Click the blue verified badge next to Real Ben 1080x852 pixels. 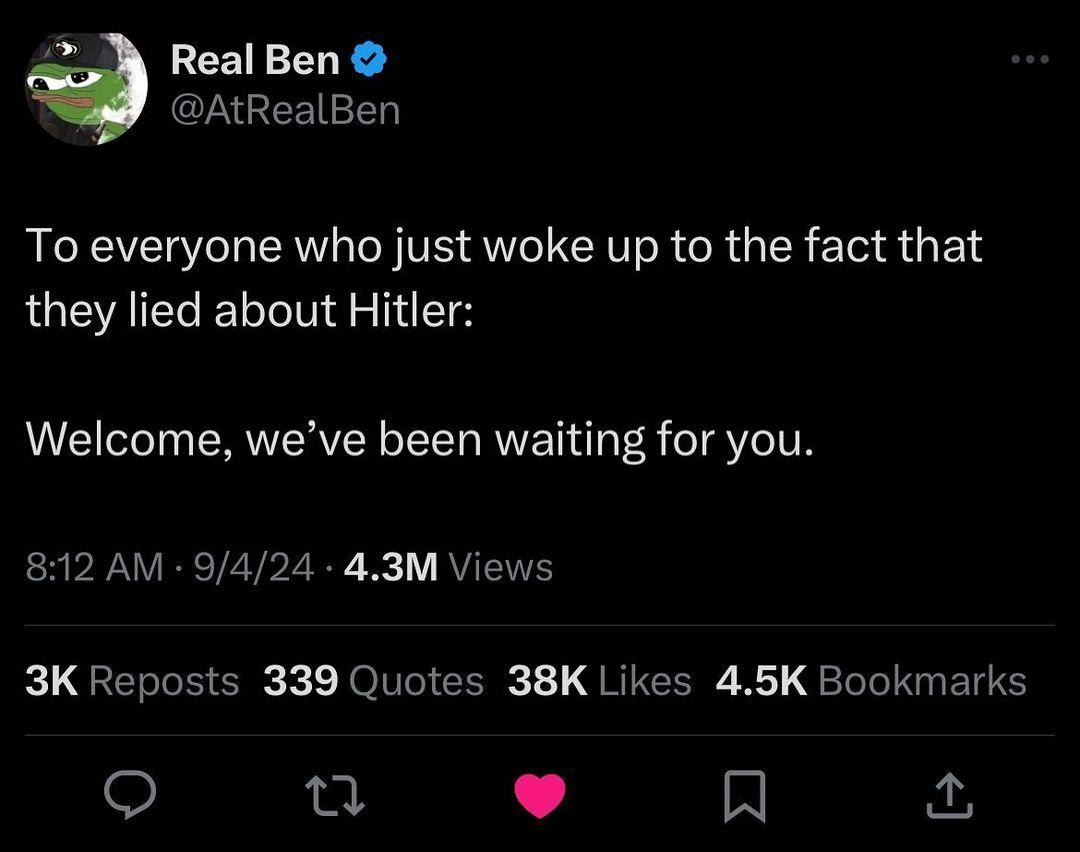tap(370, 57)
